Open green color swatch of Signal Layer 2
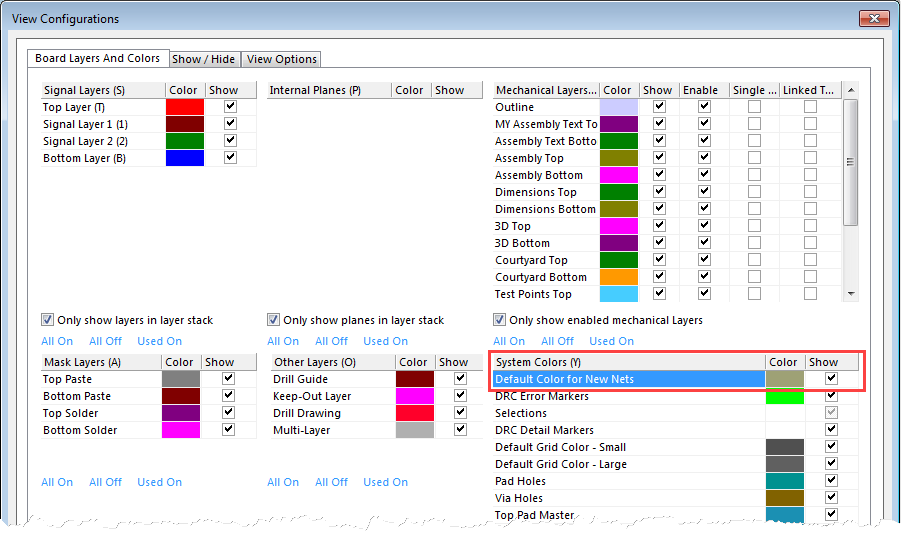 (185, 141)
